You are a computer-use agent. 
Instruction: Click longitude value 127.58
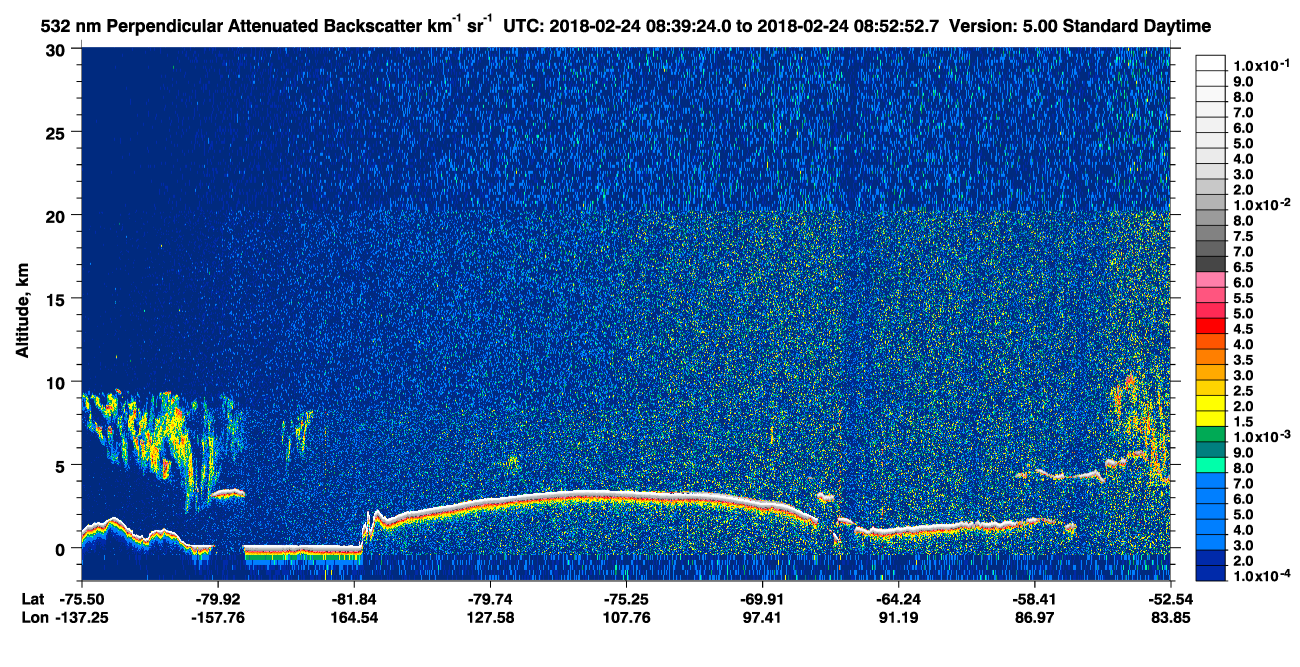tap(490, 617)
